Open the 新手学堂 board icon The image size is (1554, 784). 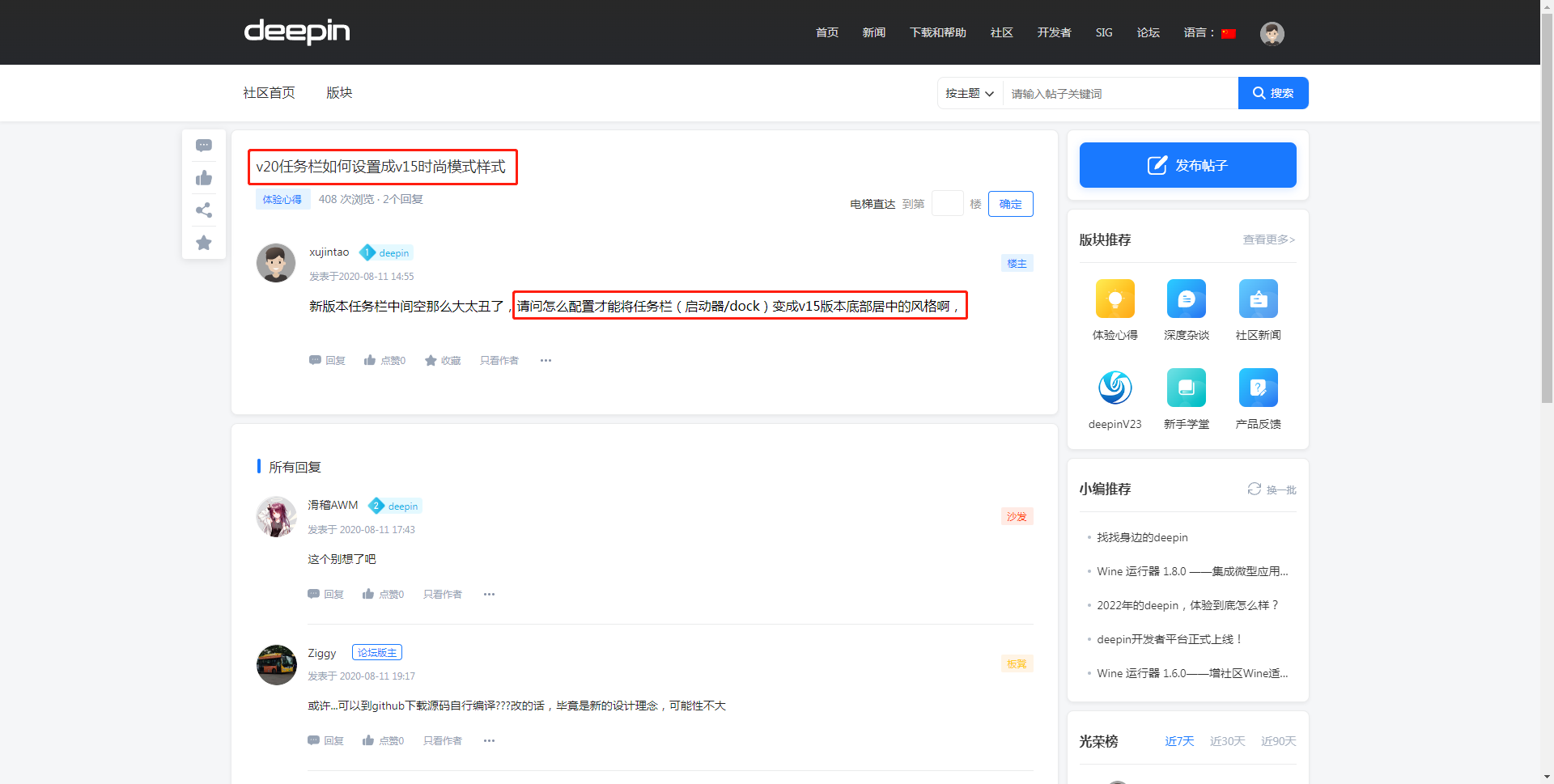pyautogui.click(x=1187, y=388)
